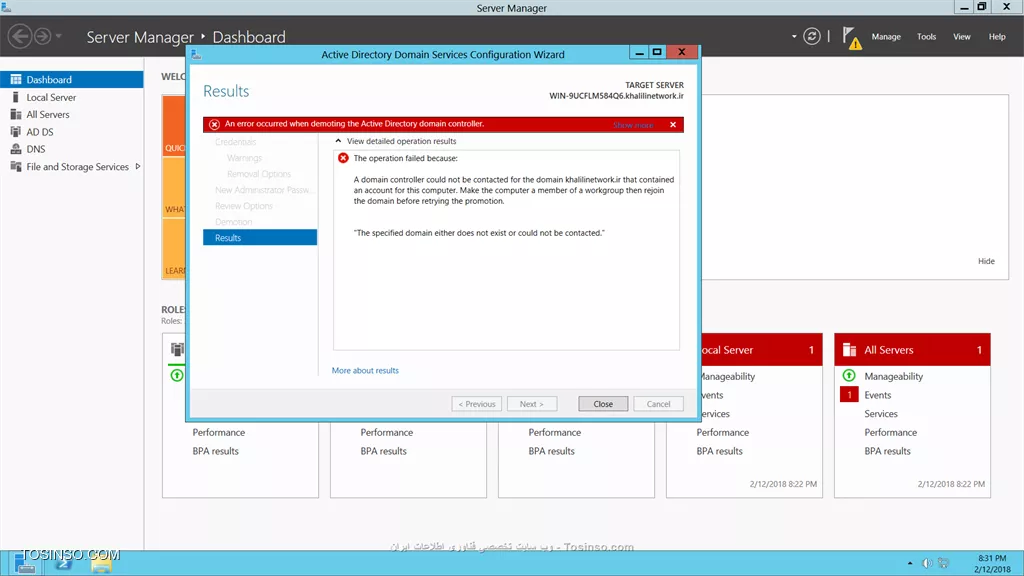Screen dimensions: 1024x576
Task: Open the dropdown arrow beside Refresh
Action: (x=795, y=37)
